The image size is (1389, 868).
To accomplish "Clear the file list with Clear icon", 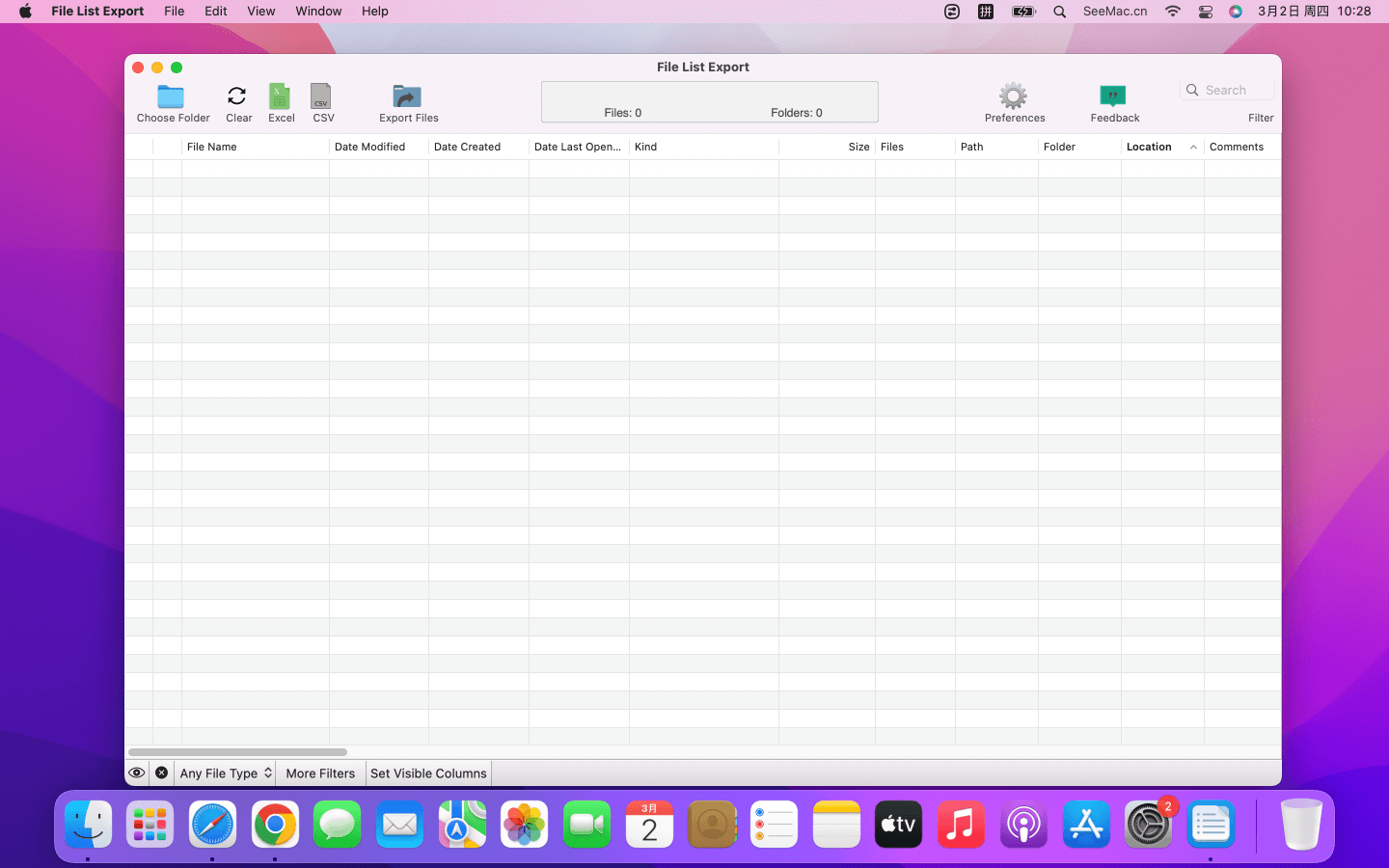I will tap(237, 96).
